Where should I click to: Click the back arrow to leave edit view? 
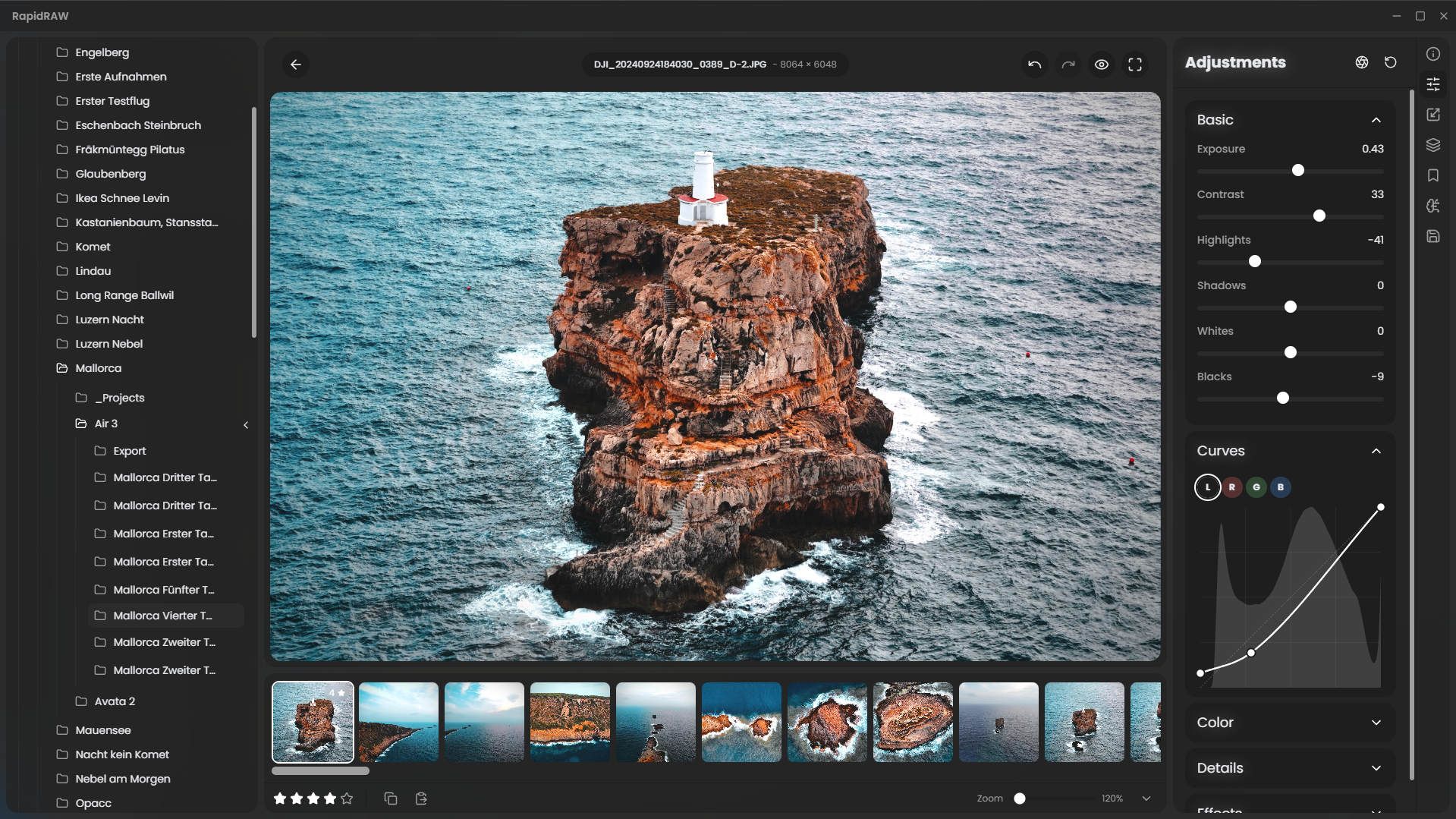pos(296,65)
